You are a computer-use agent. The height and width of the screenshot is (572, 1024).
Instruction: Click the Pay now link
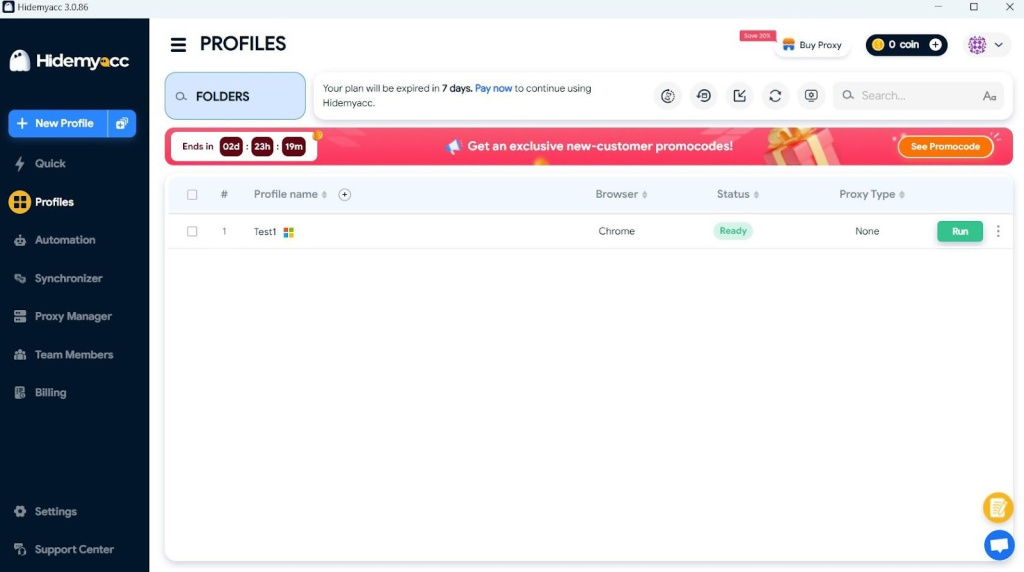493,88
